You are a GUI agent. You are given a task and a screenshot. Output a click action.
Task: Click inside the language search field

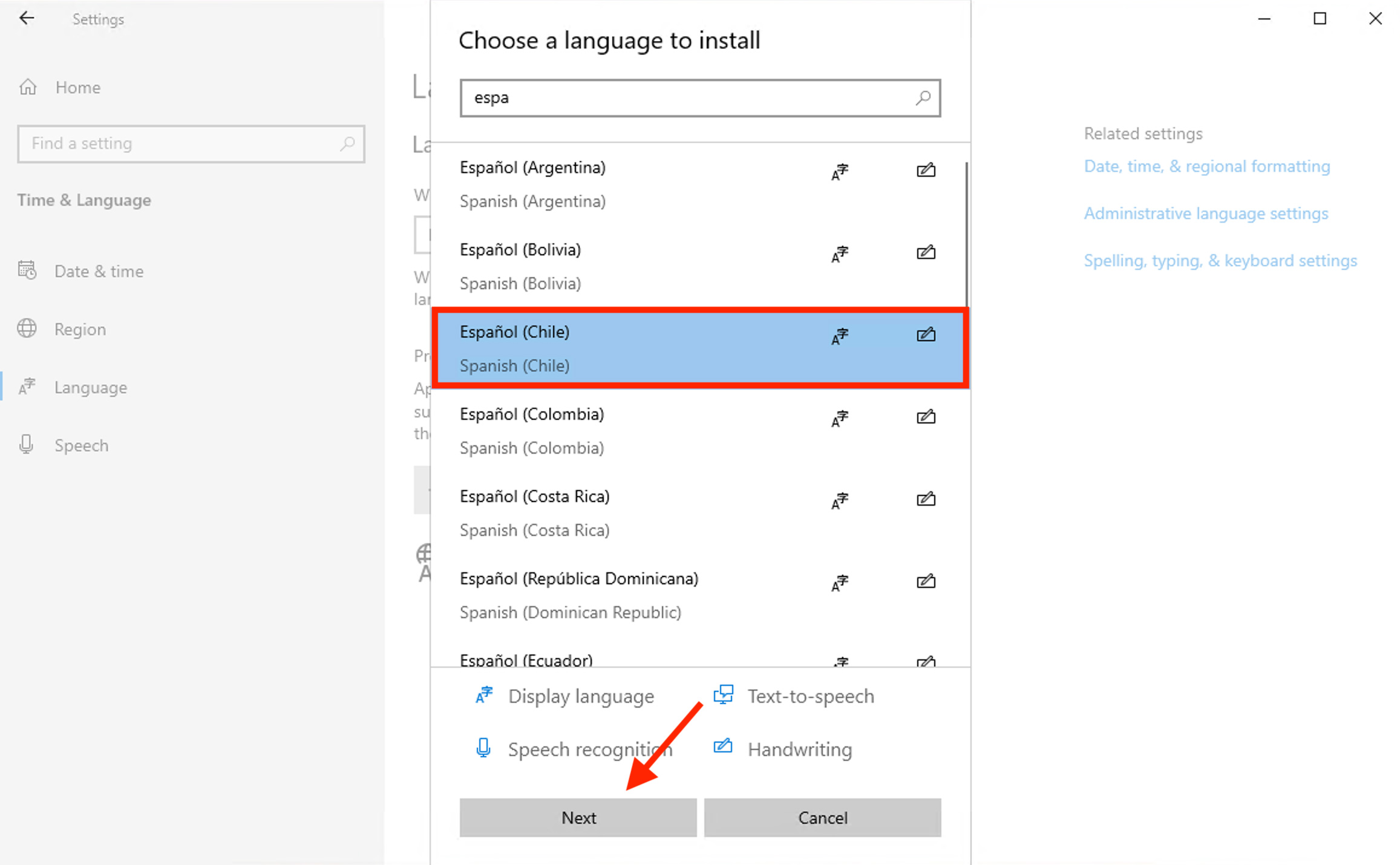(x=700, y=97)
